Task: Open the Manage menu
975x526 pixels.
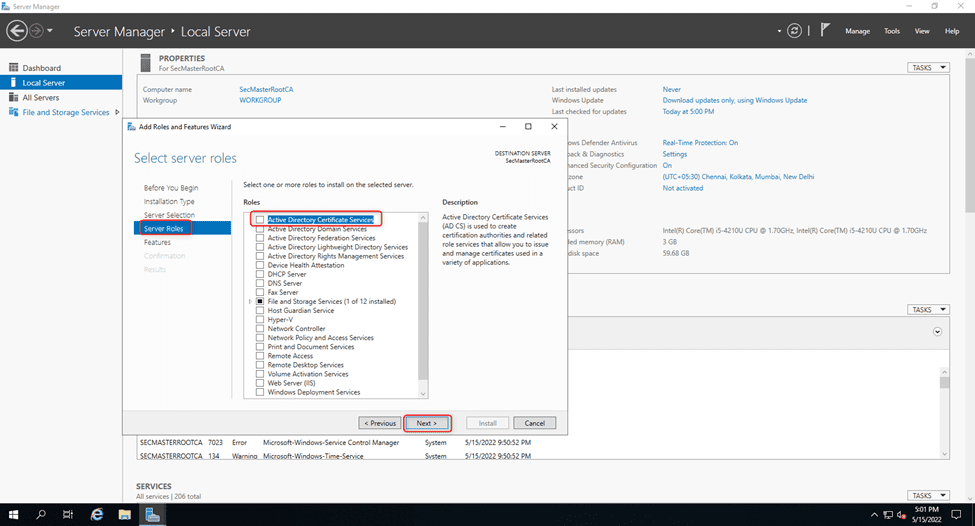Action: (x=857, y=30)
